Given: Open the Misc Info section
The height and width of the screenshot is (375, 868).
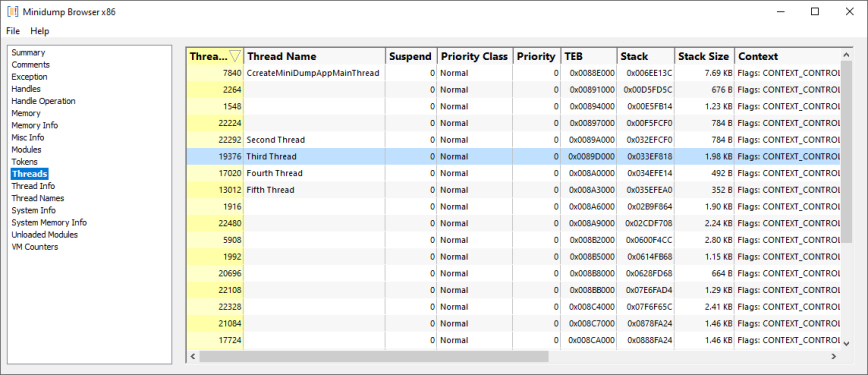Looking at the screenshot, I should 28,138.
